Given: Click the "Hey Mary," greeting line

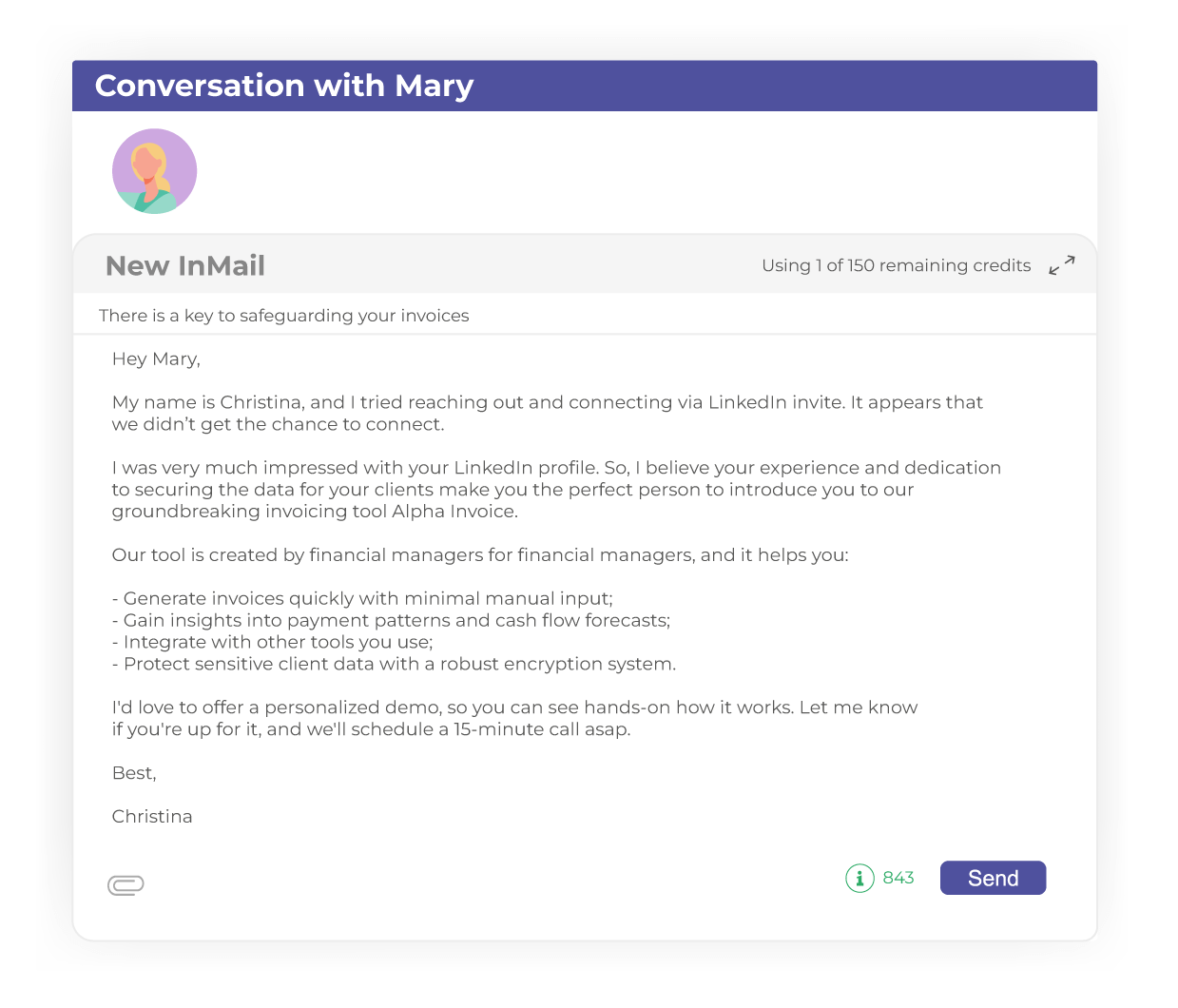Looking at the screenshot, I should click(x=155, y=359).
